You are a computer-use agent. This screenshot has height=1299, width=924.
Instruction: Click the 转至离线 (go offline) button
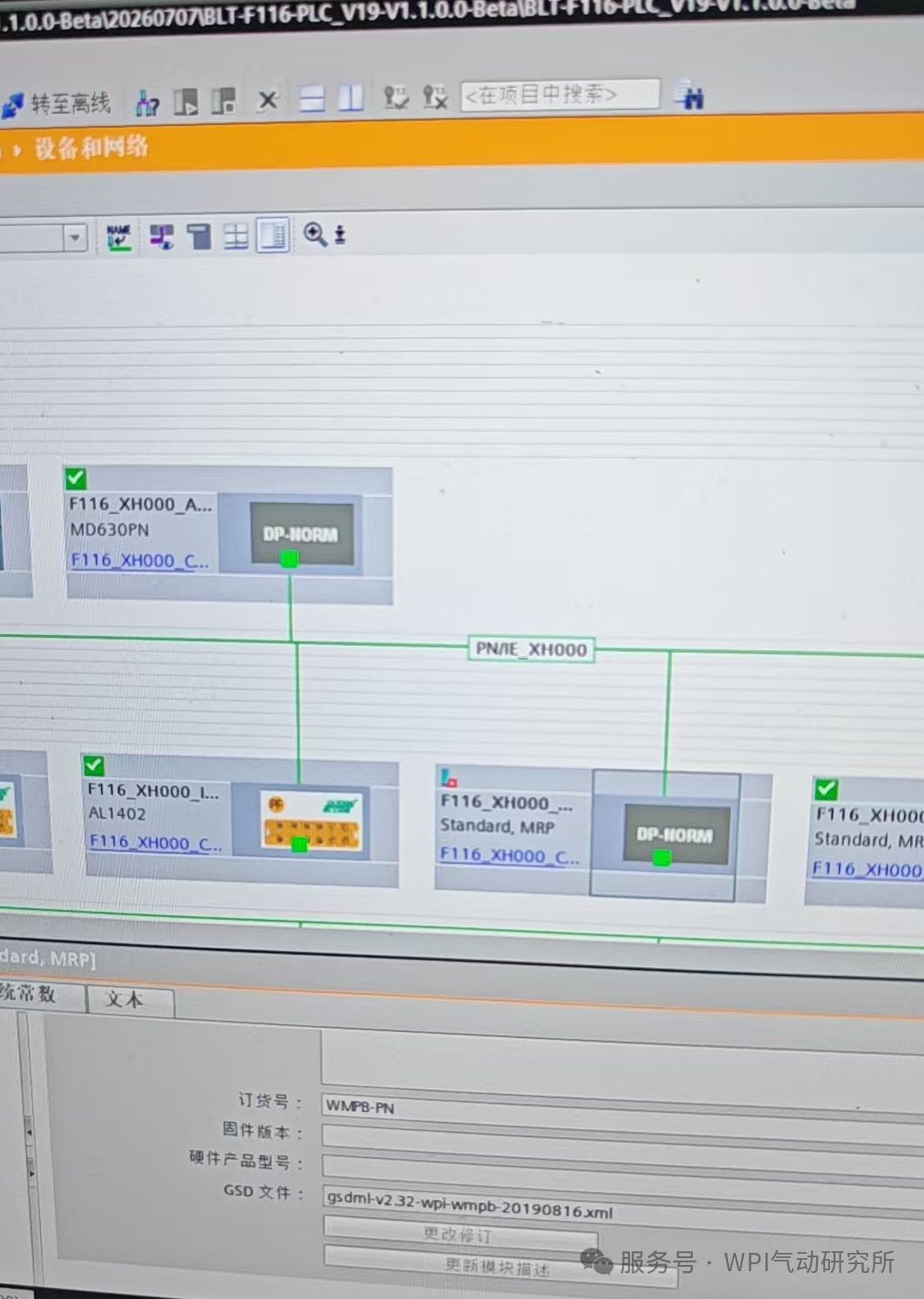57,104
